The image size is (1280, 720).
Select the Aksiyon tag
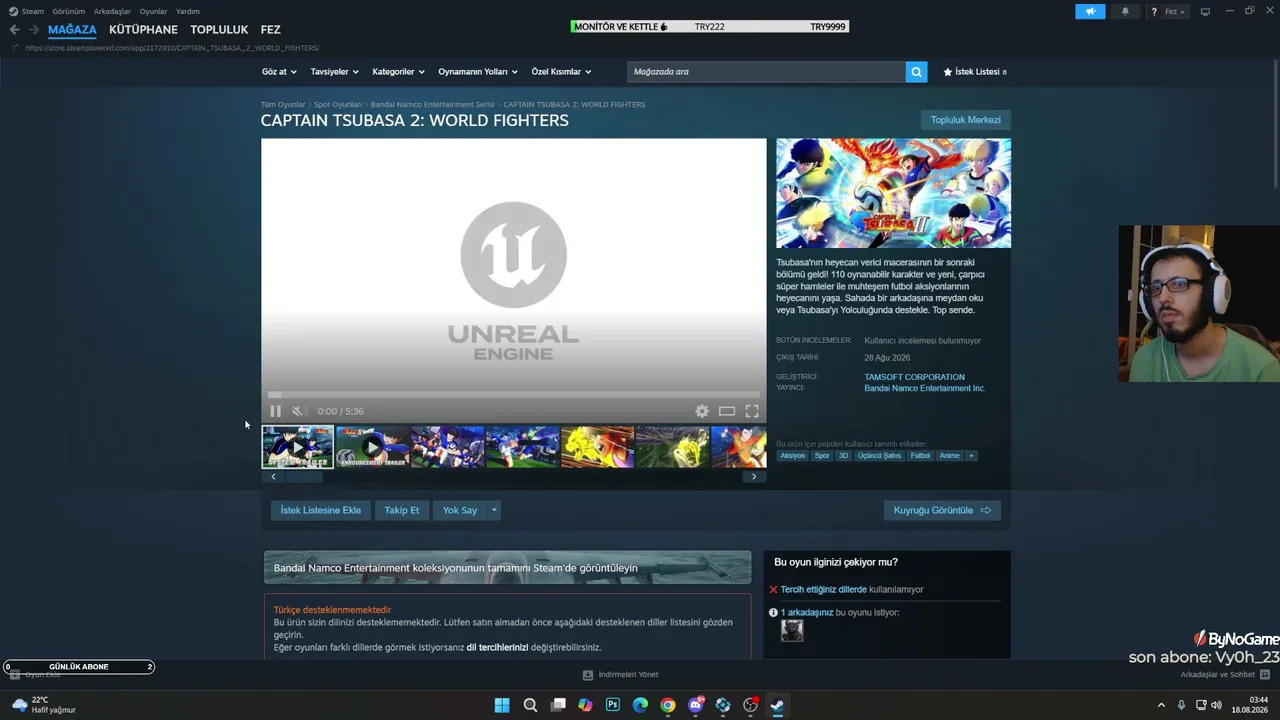click(x=792, y=456)
